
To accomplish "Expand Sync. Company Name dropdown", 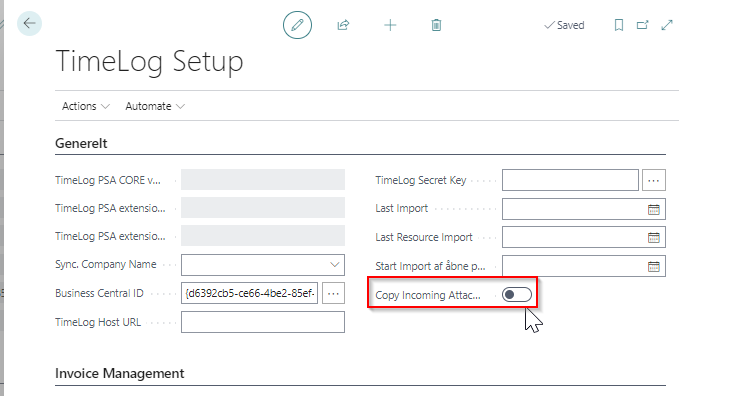I will pyautogui.click(x=334, y=265).
